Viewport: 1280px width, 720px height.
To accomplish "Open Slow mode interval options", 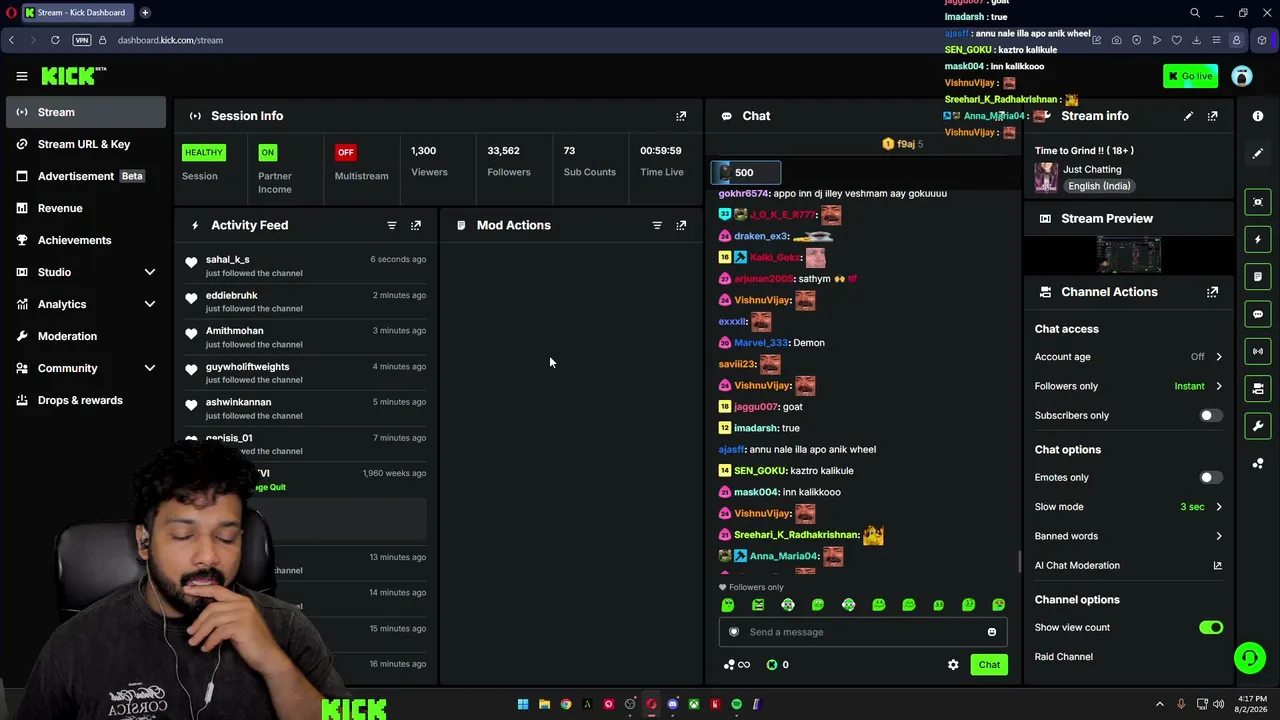I will (x=1128, y=507).
